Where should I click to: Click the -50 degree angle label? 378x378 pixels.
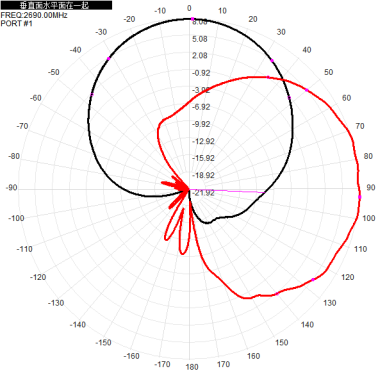[54, 72]
